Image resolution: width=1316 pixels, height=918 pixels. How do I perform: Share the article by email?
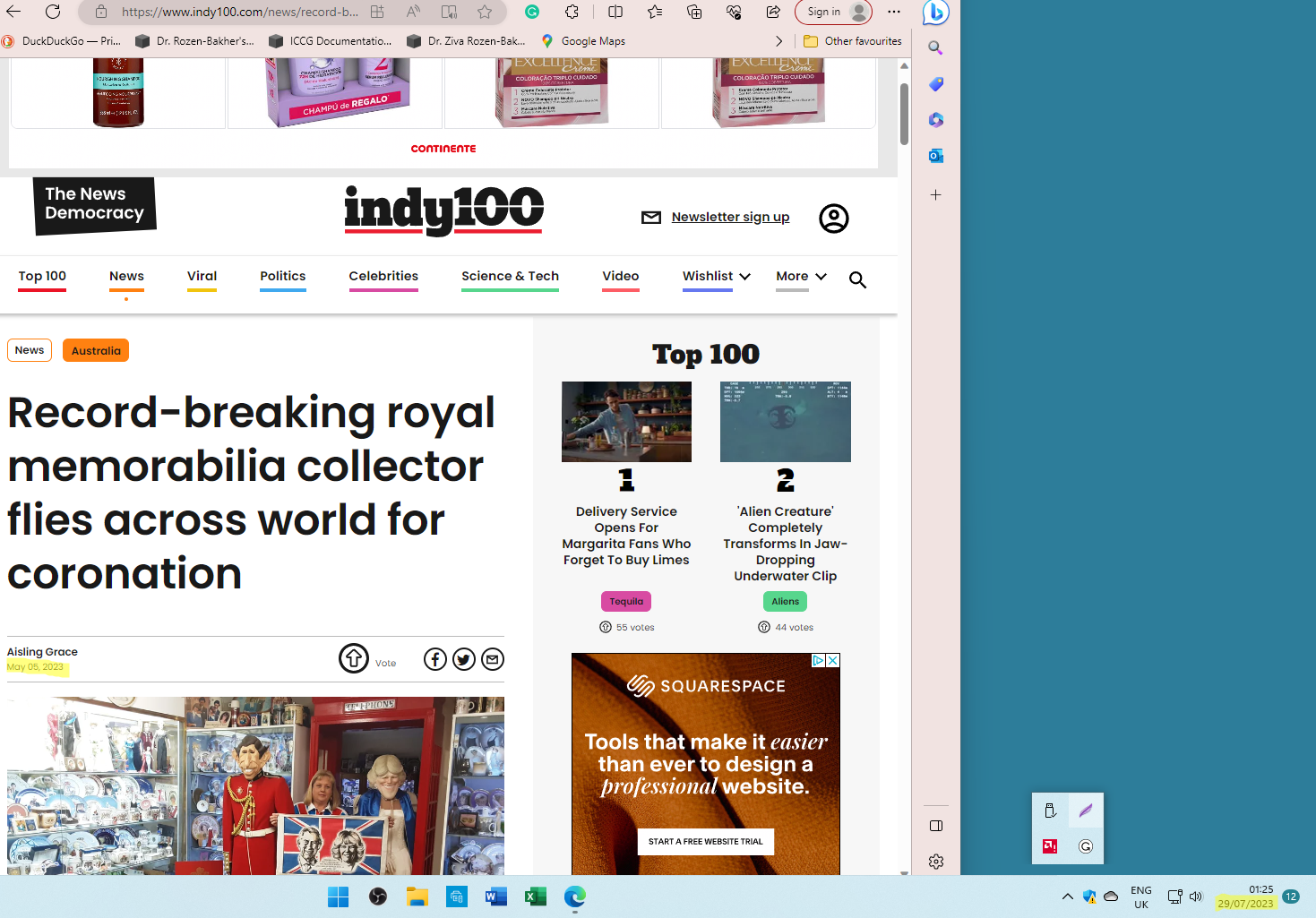click(x=493, y=659)
